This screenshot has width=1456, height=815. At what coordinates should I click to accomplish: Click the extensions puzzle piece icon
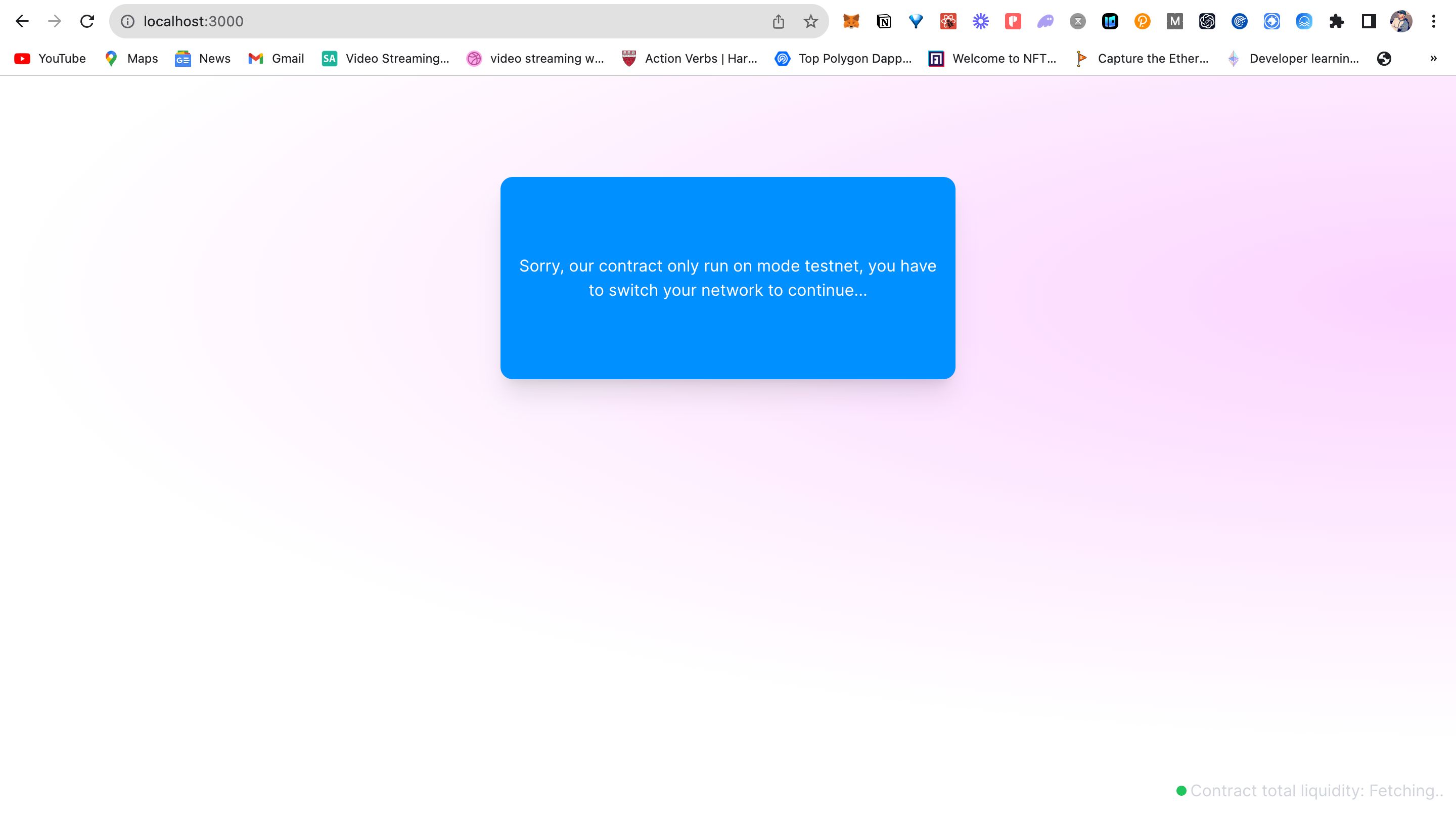[1337, 21]
